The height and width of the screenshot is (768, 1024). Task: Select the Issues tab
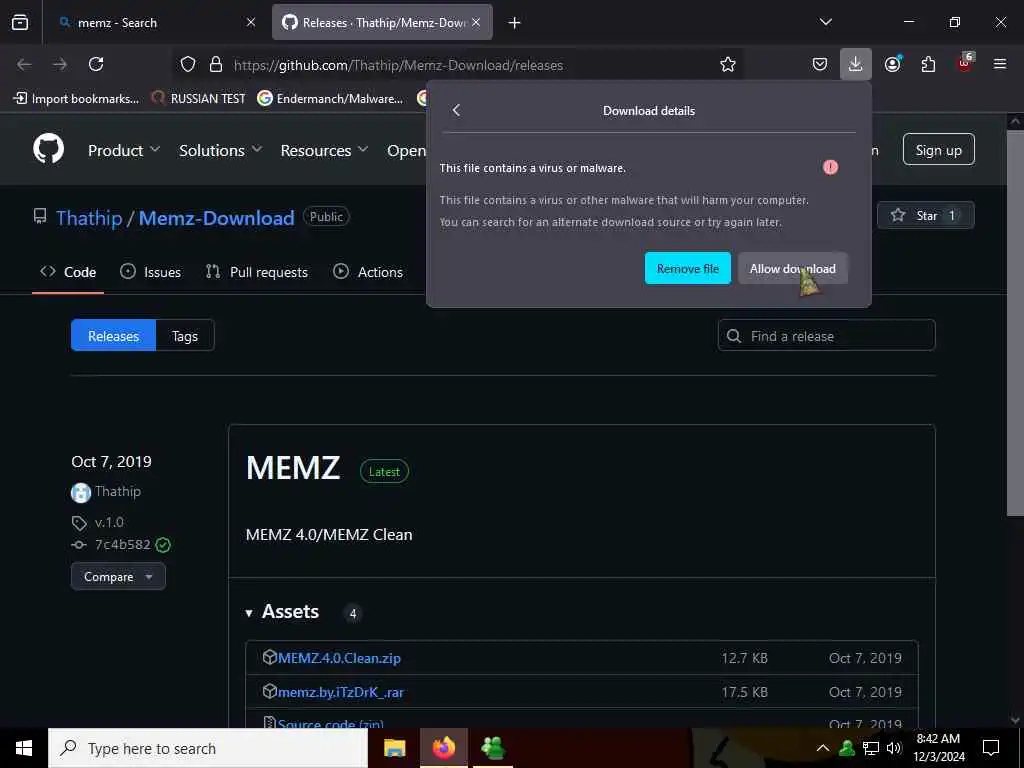pyautogui.click(x=151, y=272)
